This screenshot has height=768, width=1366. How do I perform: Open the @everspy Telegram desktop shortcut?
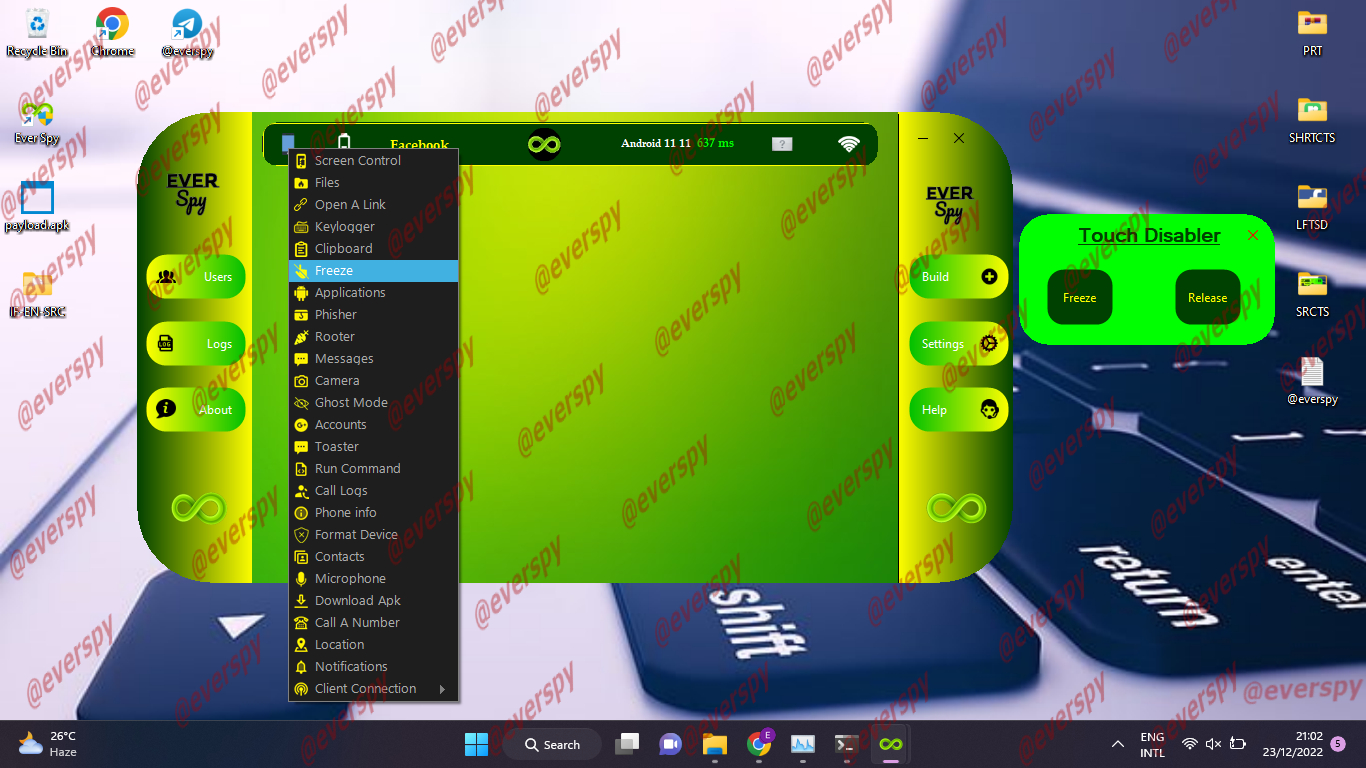(x=187, y=34)
